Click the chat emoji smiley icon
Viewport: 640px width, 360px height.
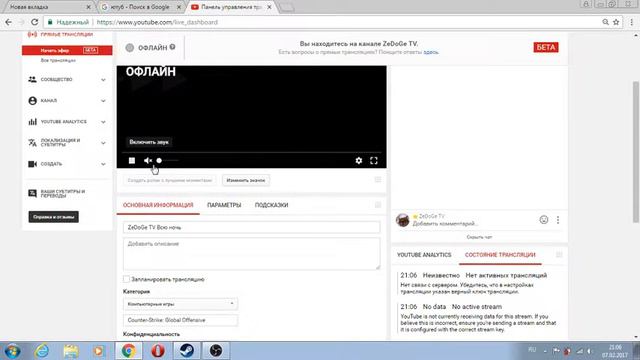(x=544, y=220)
